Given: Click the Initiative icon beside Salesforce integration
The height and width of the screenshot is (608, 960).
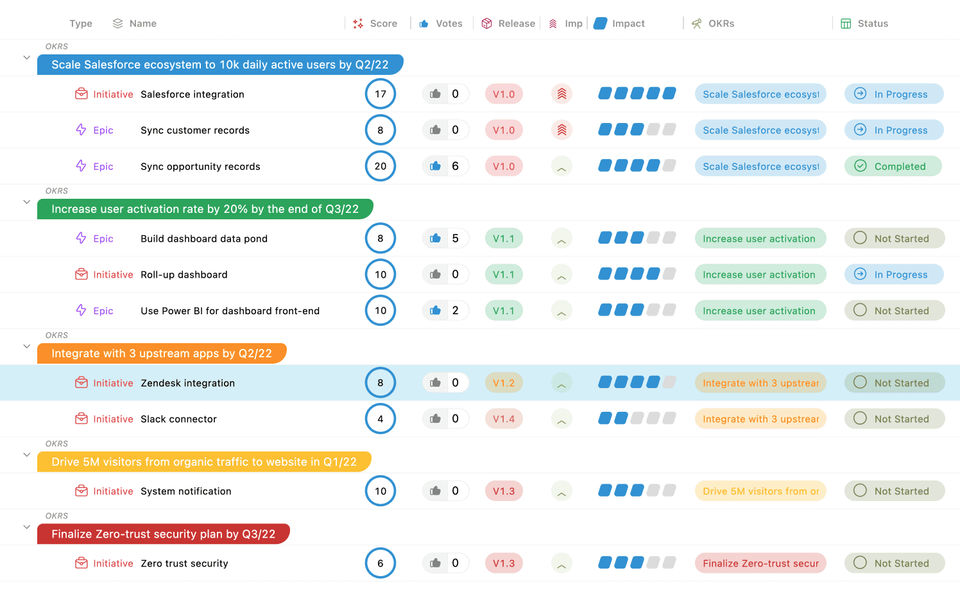Looking at the screenshot, I should pyautogui.click(x=81, y=94).
